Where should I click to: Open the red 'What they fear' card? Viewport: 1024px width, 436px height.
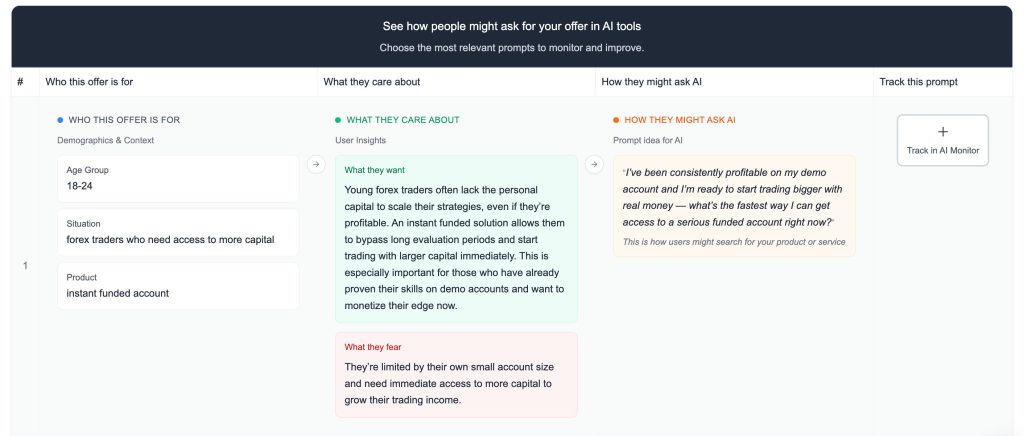point(456,374)
